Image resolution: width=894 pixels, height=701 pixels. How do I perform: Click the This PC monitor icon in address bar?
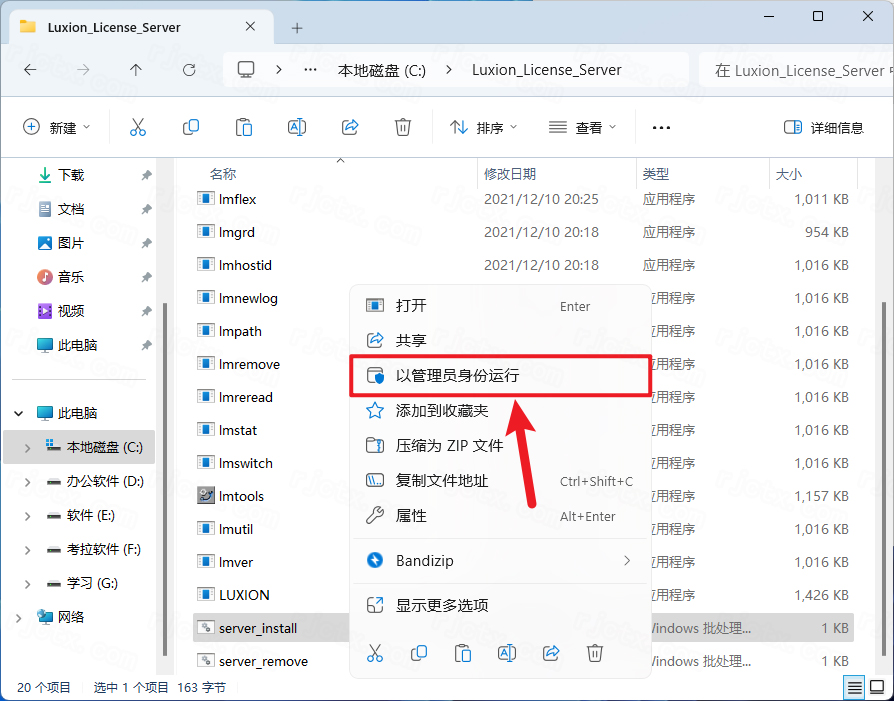pyautogui.click(x=246, y=70)
